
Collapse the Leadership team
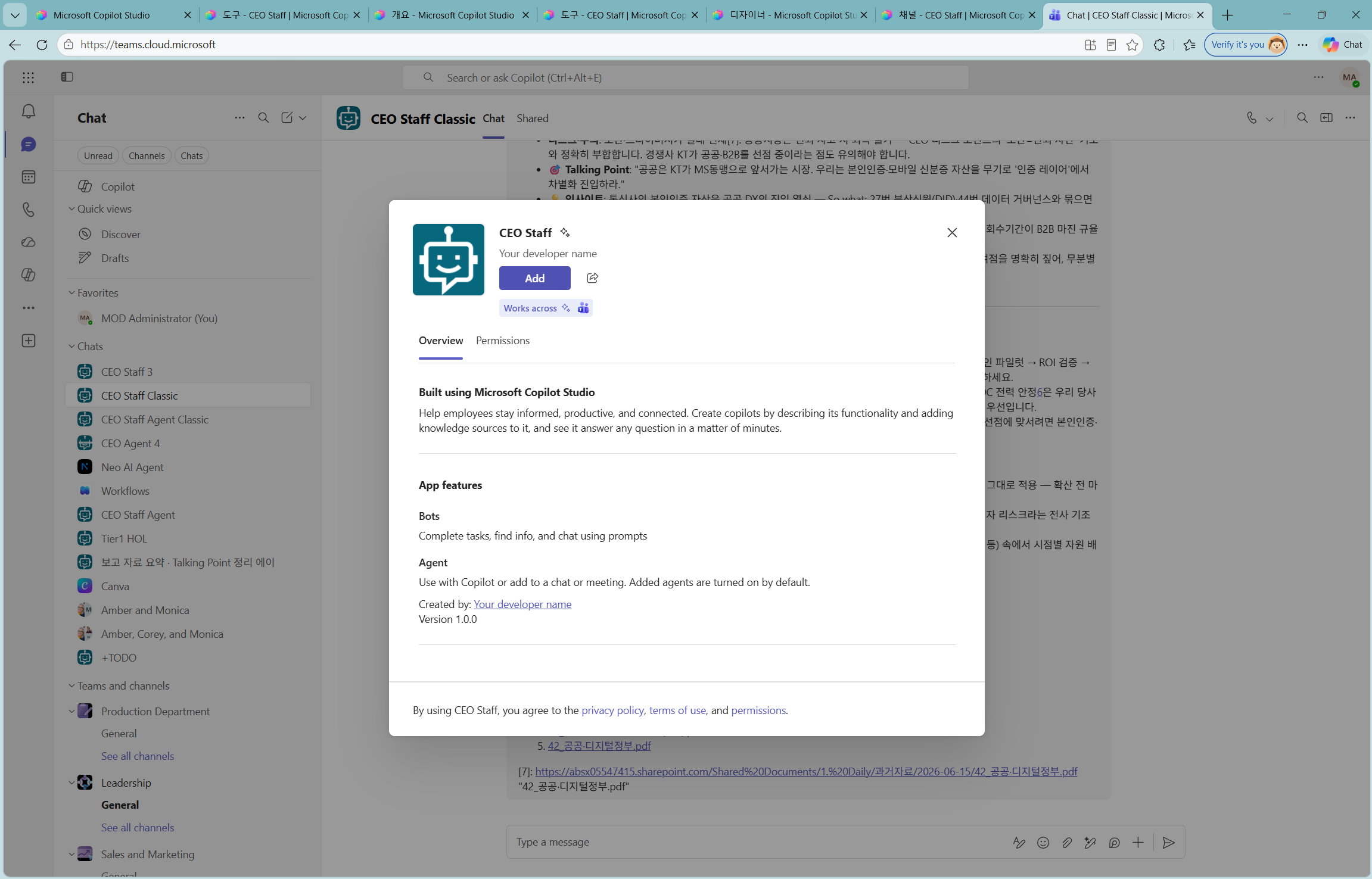(x=71, y=783)
